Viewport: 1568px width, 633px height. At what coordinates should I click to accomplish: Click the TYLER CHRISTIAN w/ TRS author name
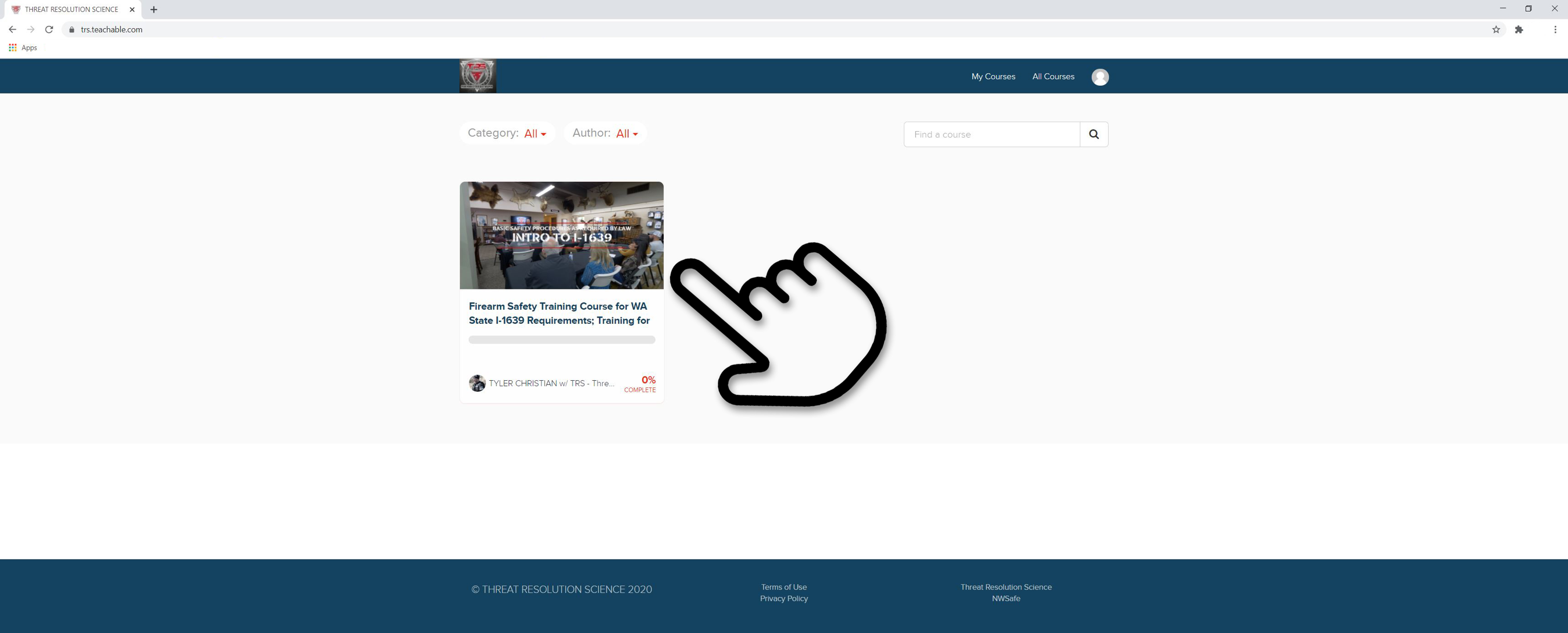(x=551, y=383)
